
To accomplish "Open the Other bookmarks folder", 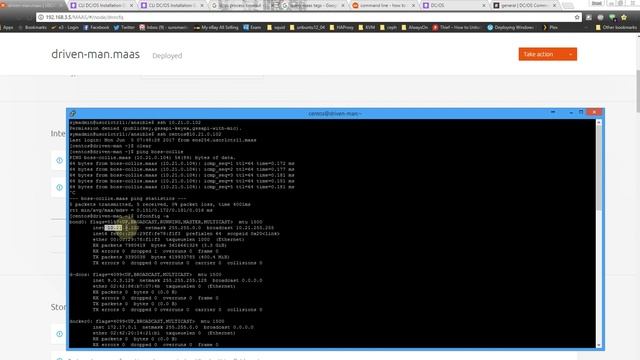I will point(616,27).
